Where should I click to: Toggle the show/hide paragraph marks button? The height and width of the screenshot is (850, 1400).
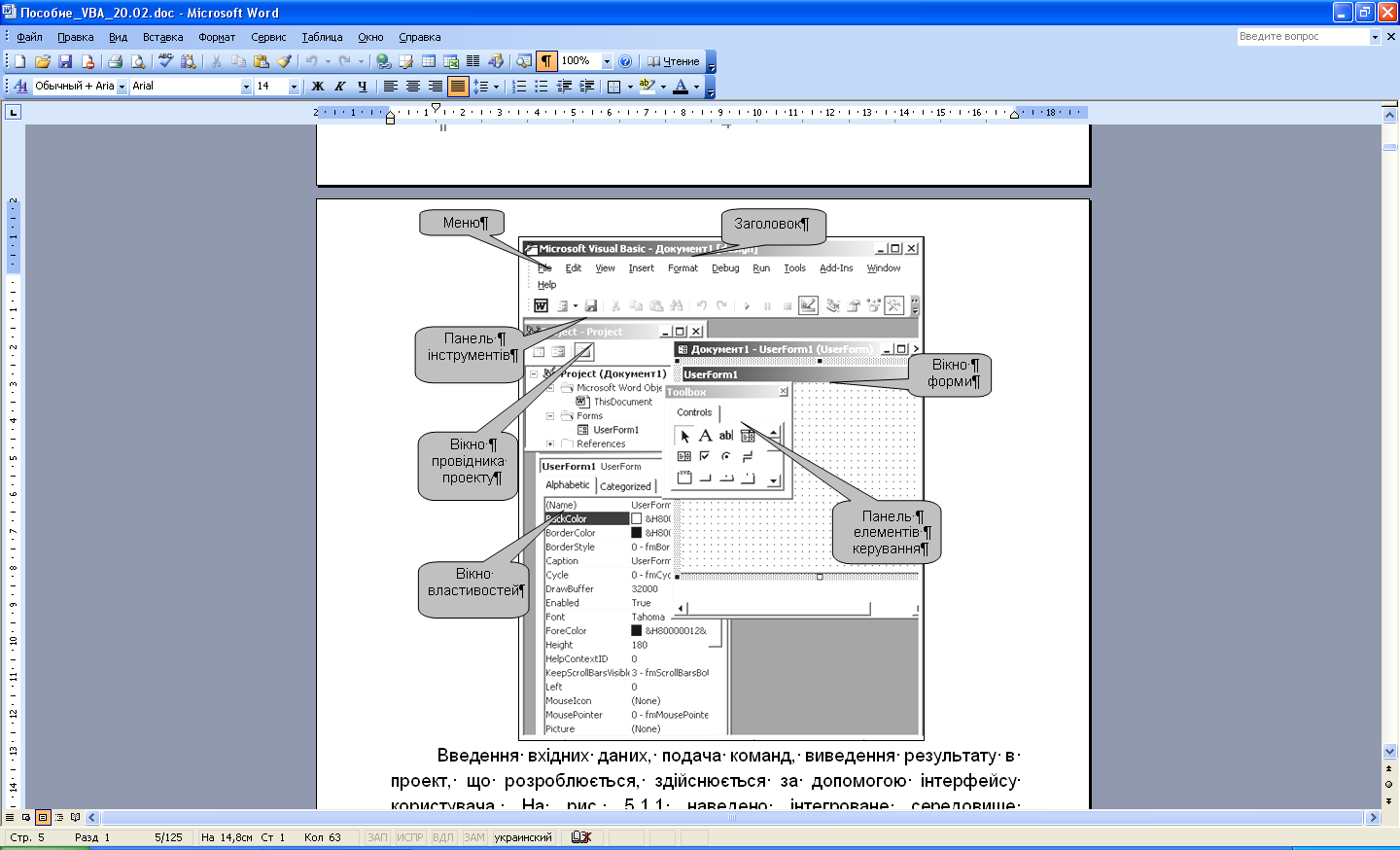546,61
